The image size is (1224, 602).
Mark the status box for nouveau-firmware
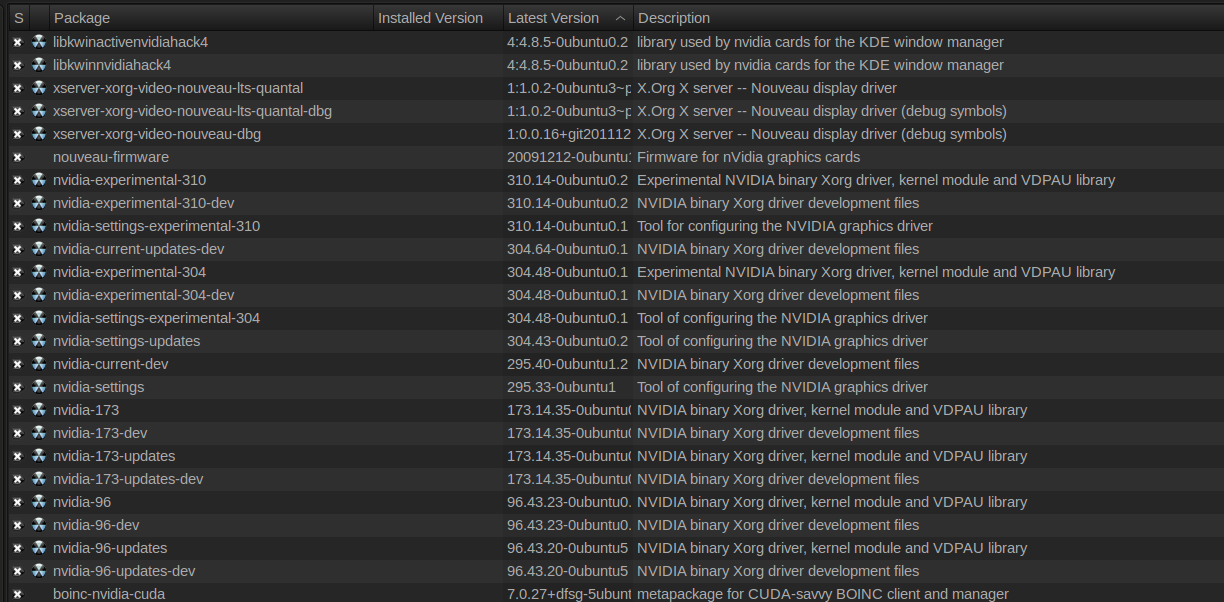click(x=17, y=157)
